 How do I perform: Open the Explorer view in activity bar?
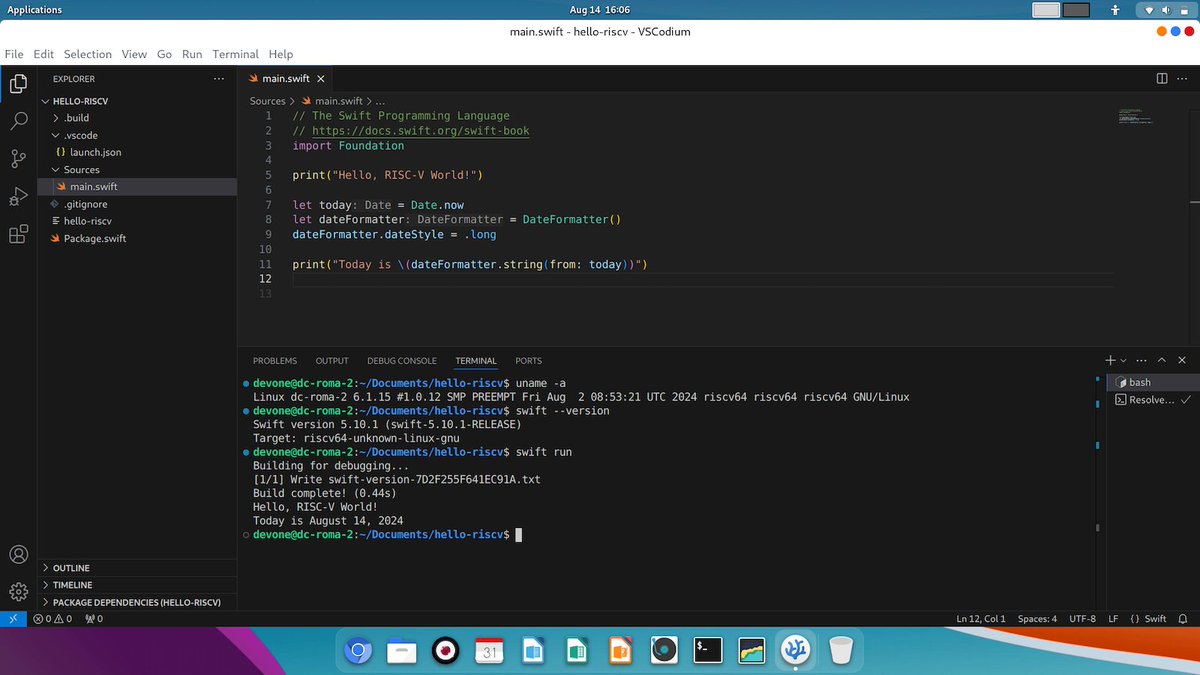pyautogui.click(x=18, y=84)
